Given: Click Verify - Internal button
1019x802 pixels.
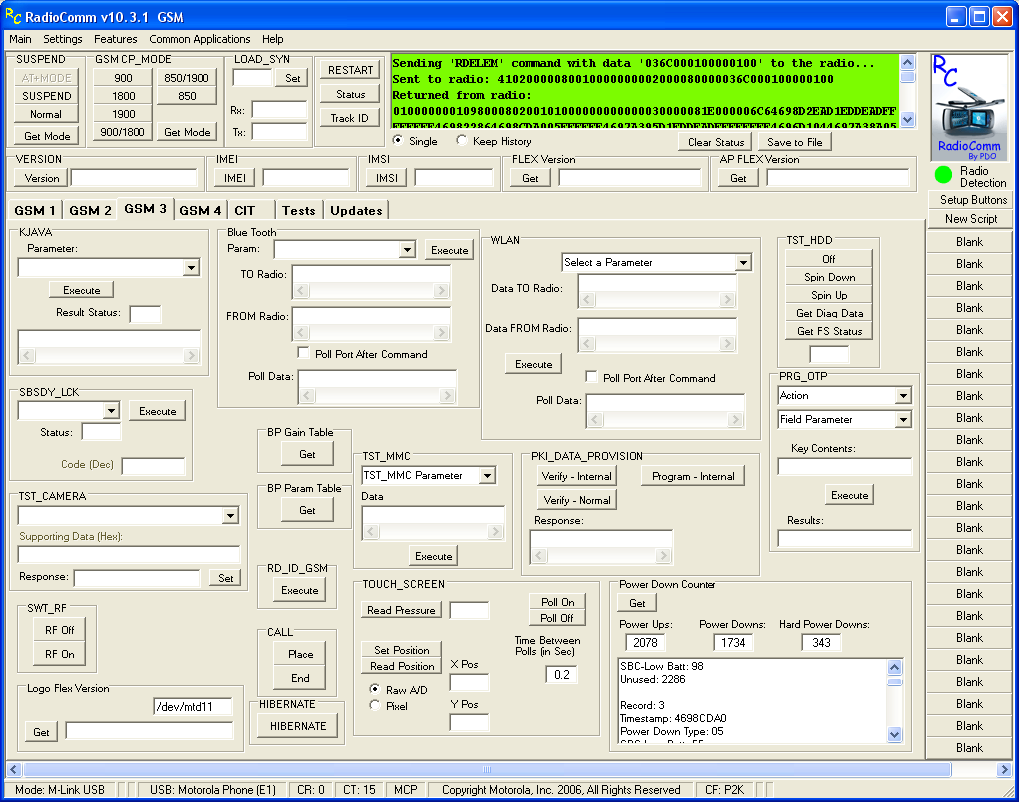Looking at the screenshot, I should pyautogui.click(x=576, y=476).
